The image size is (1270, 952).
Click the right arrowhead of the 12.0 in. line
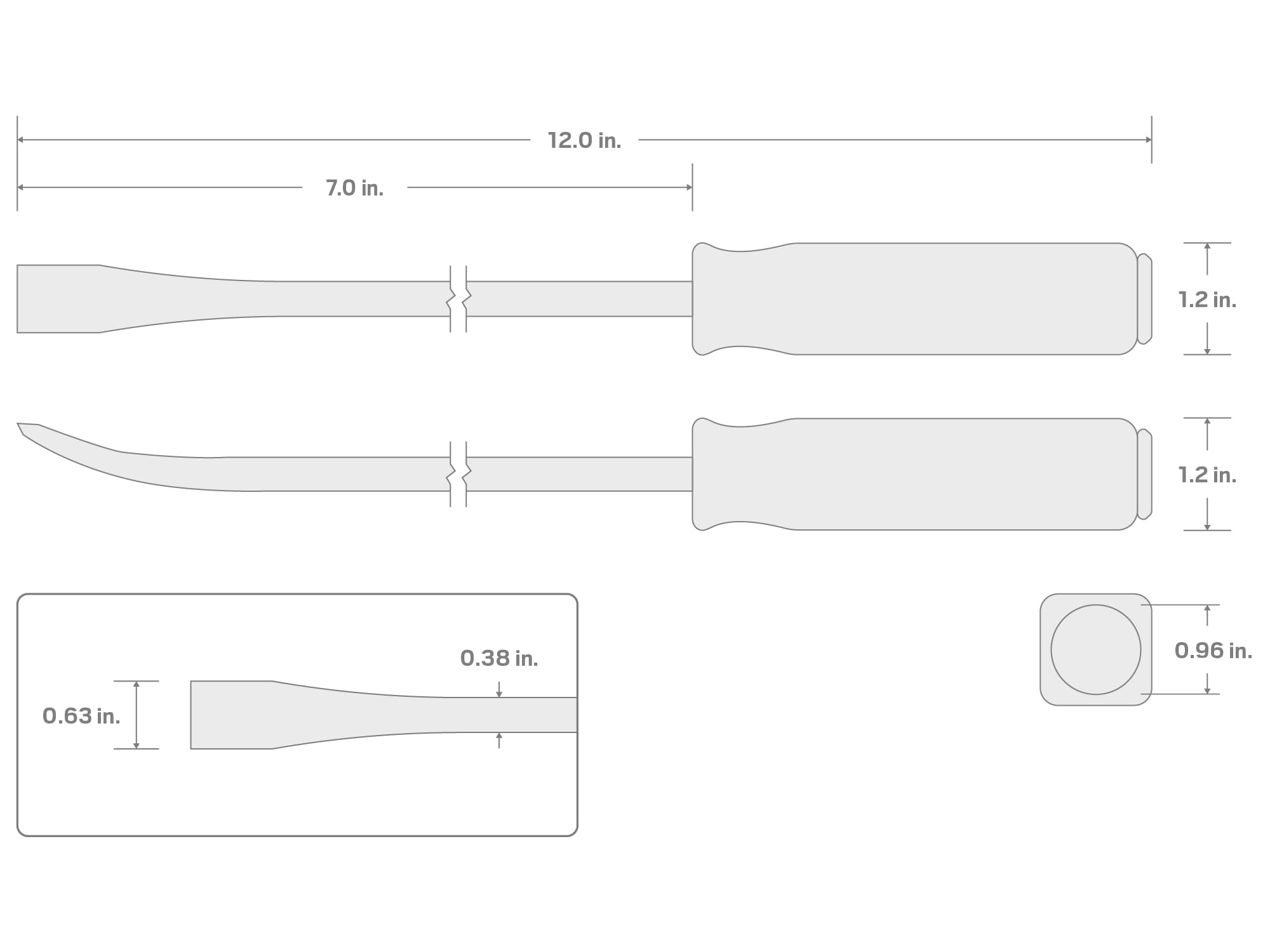tap(1148, 140)
